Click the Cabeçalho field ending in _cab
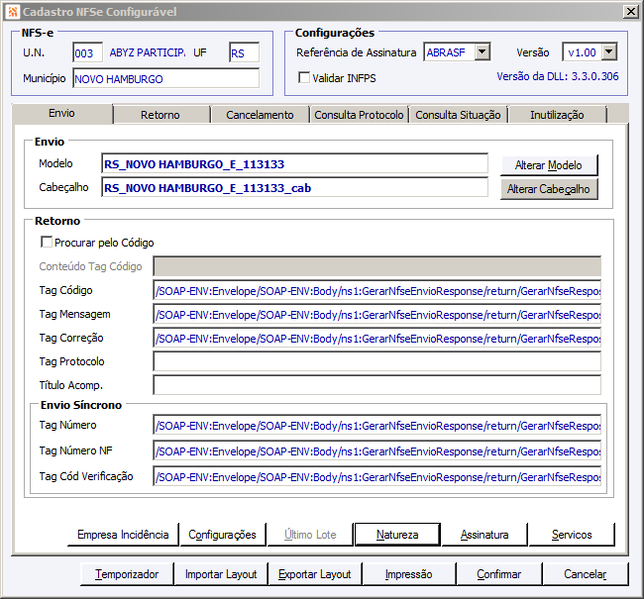Viewport: 644px width, 599px height. 294,188
